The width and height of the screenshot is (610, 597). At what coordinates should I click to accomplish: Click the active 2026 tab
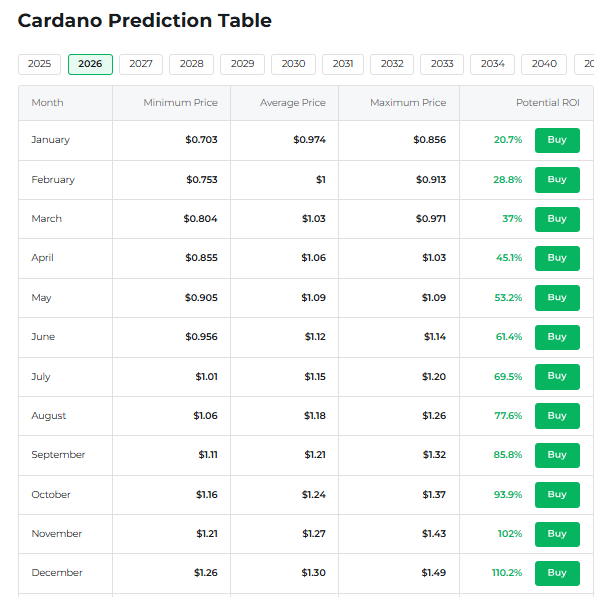(90, 64)
